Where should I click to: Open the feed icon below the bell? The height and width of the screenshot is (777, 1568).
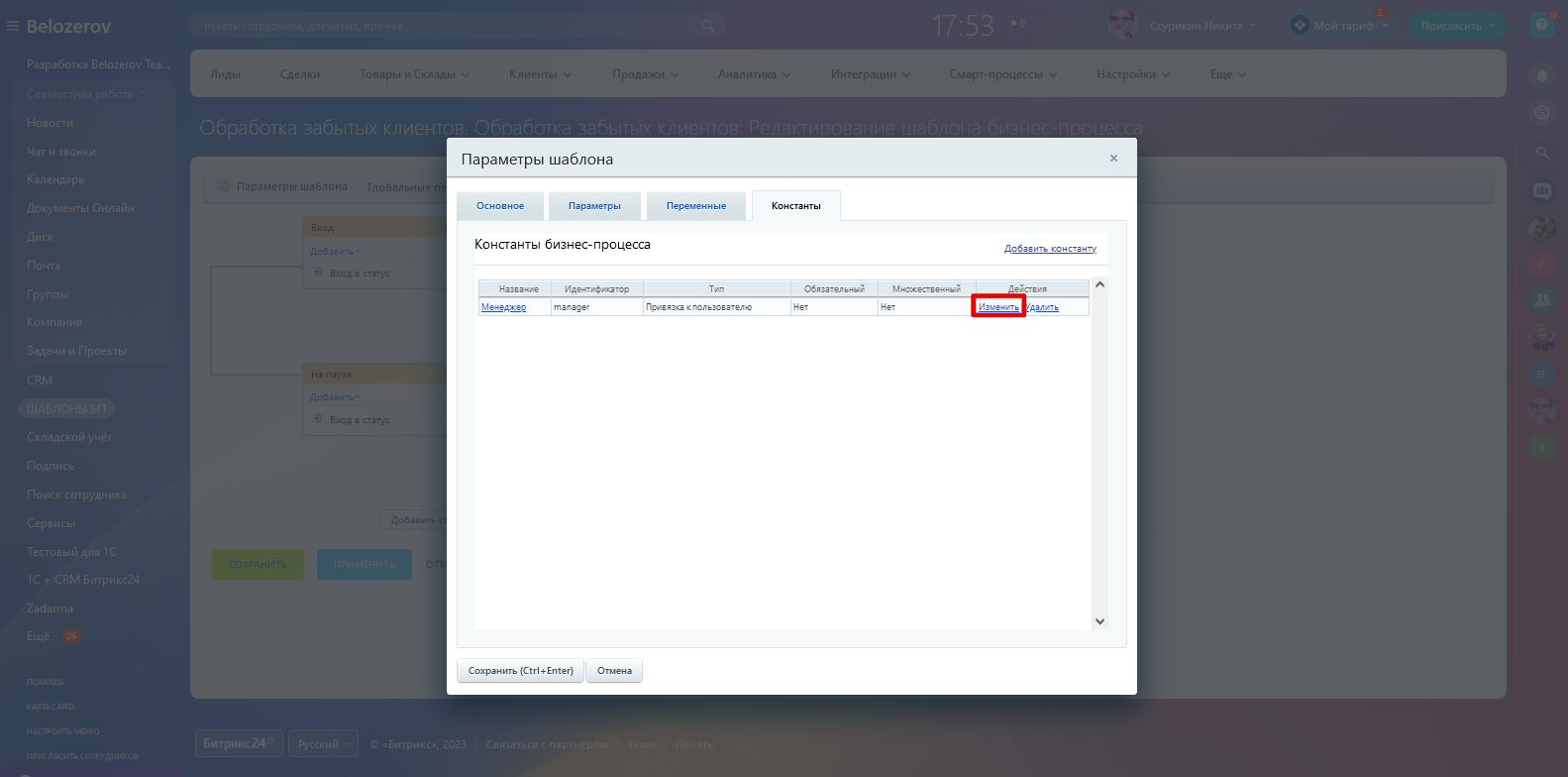(x=1542, y=113)
